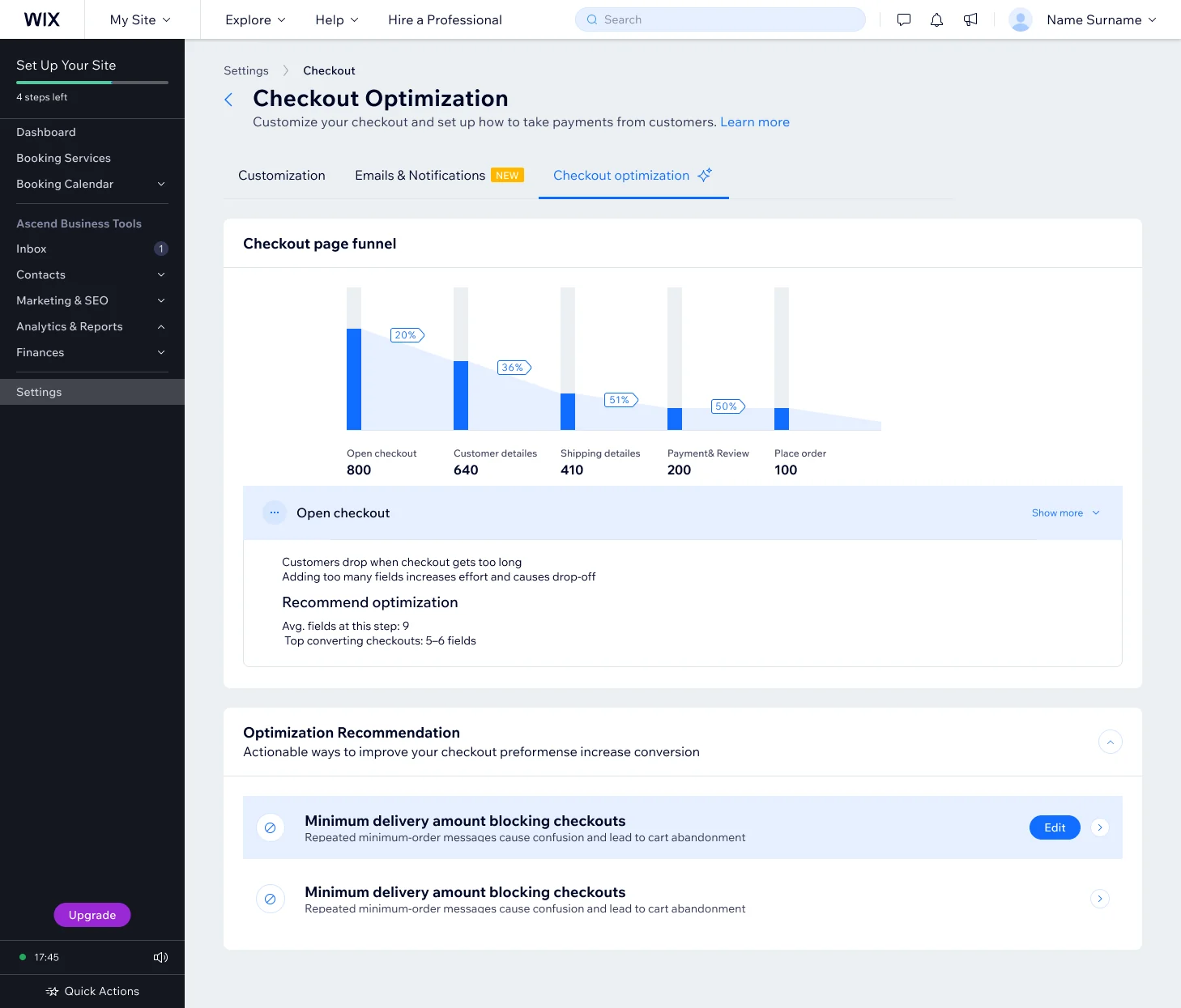
Task: Go back with the arrow beside Checkout Optimization
Action: (x=228, y=99)
